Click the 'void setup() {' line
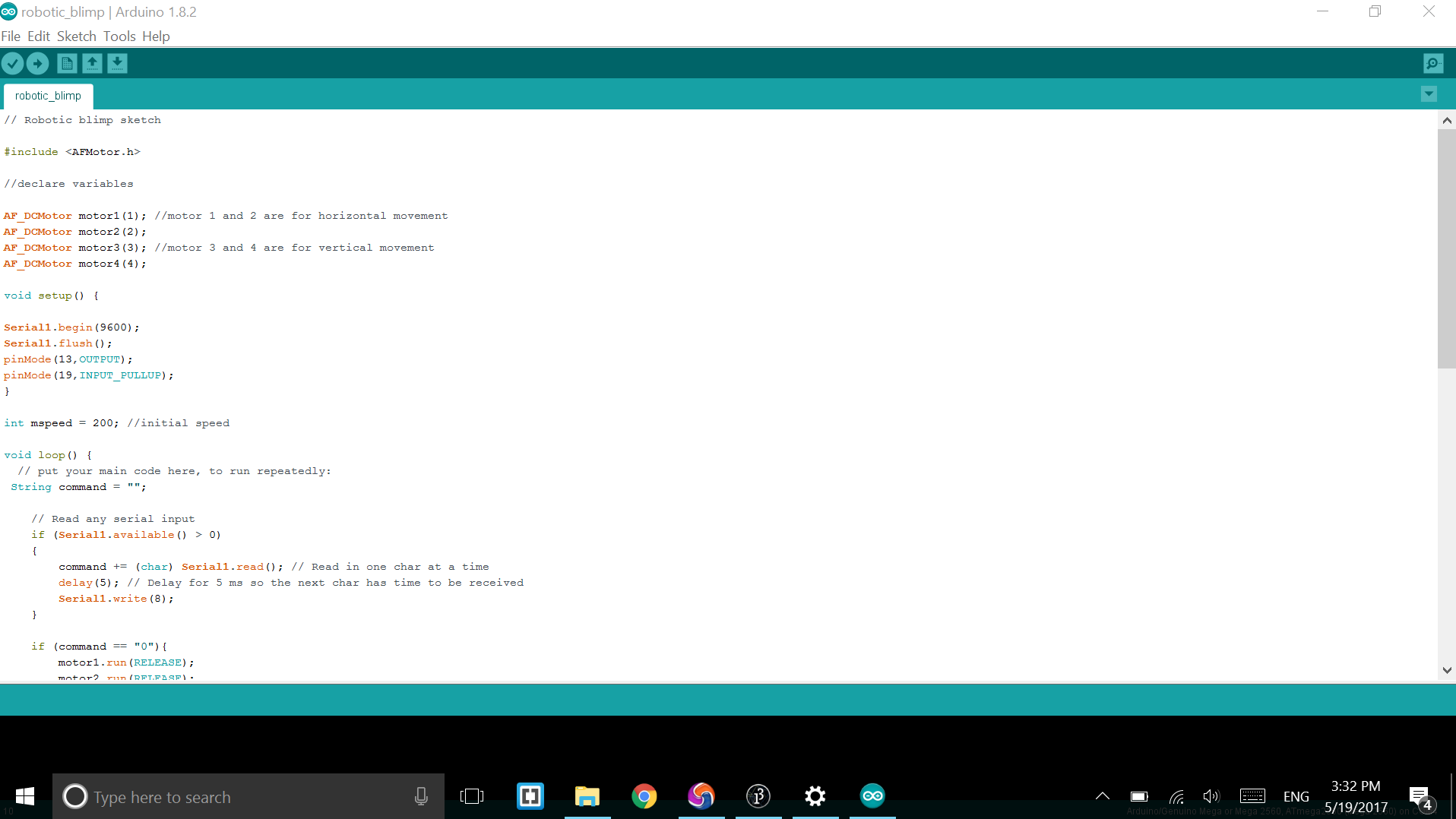This screenshot has height=819, width=1456. 52,296
